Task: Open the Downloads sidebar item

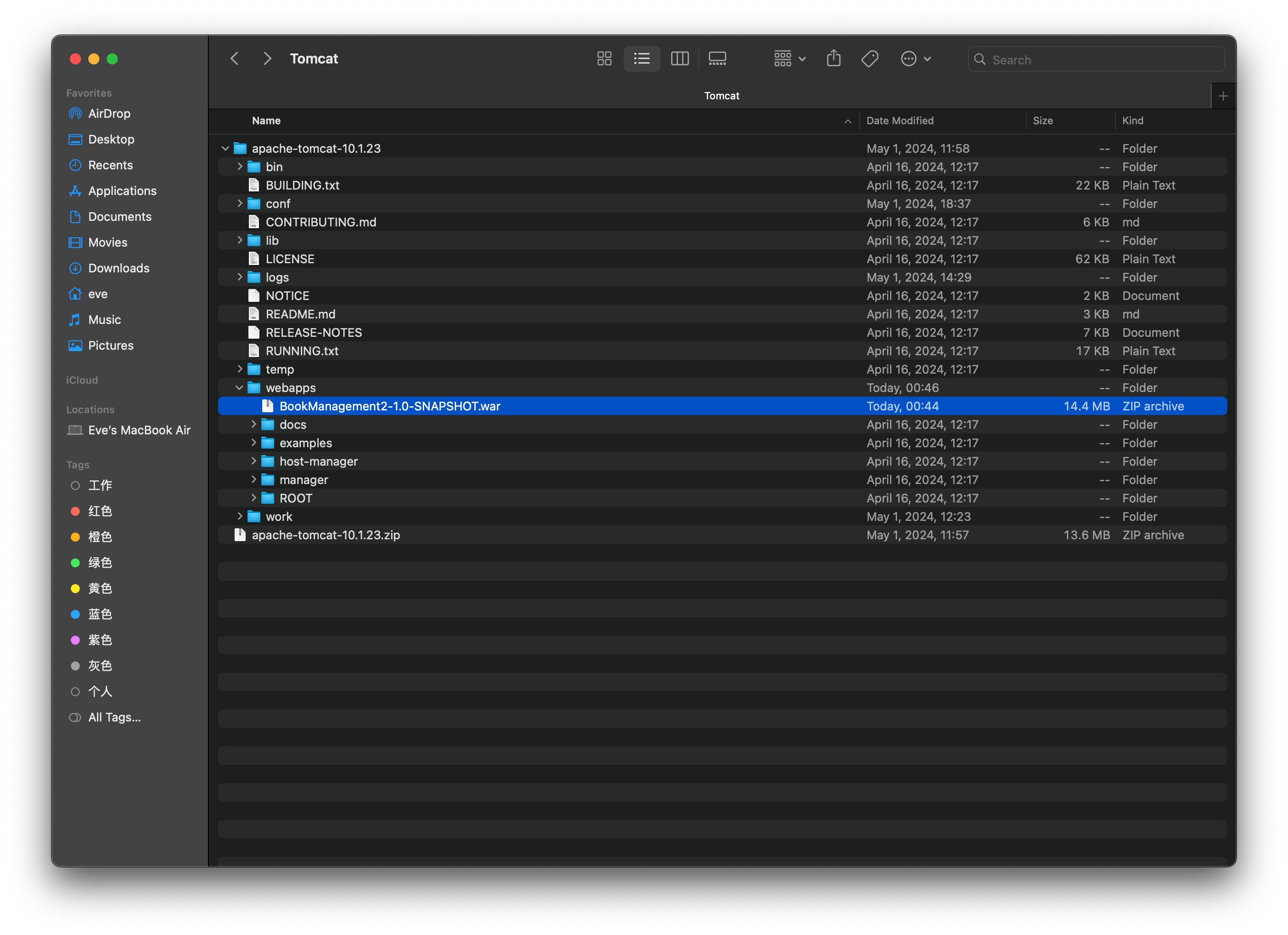Action: pos(118,268)
